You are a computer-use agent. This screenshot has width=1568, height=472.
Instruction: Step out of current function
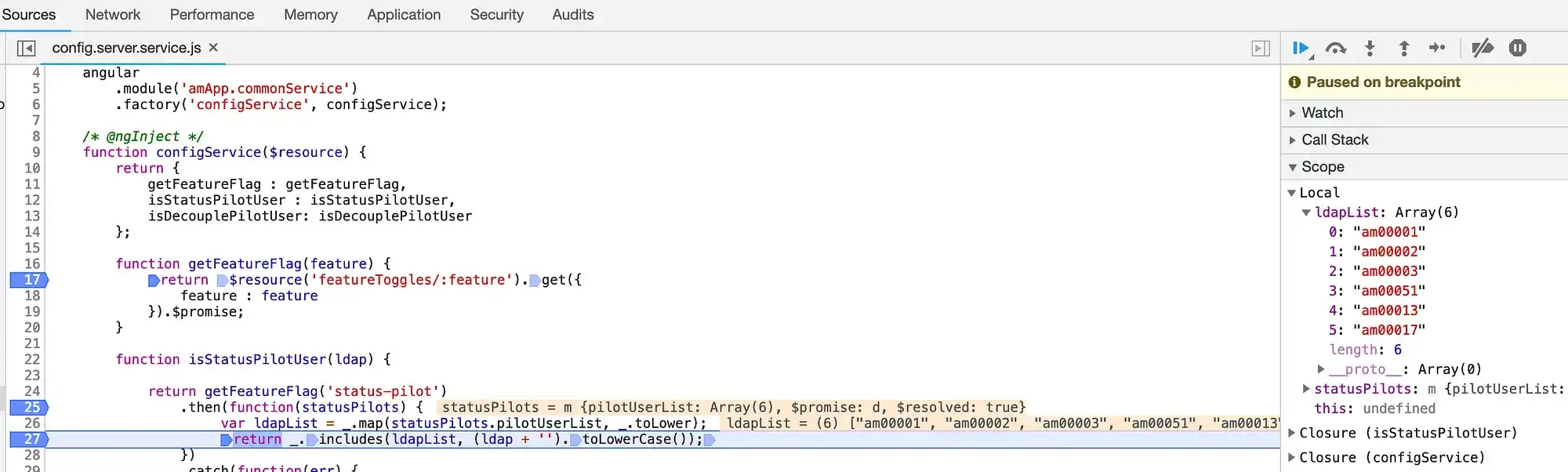(1404, 49)
